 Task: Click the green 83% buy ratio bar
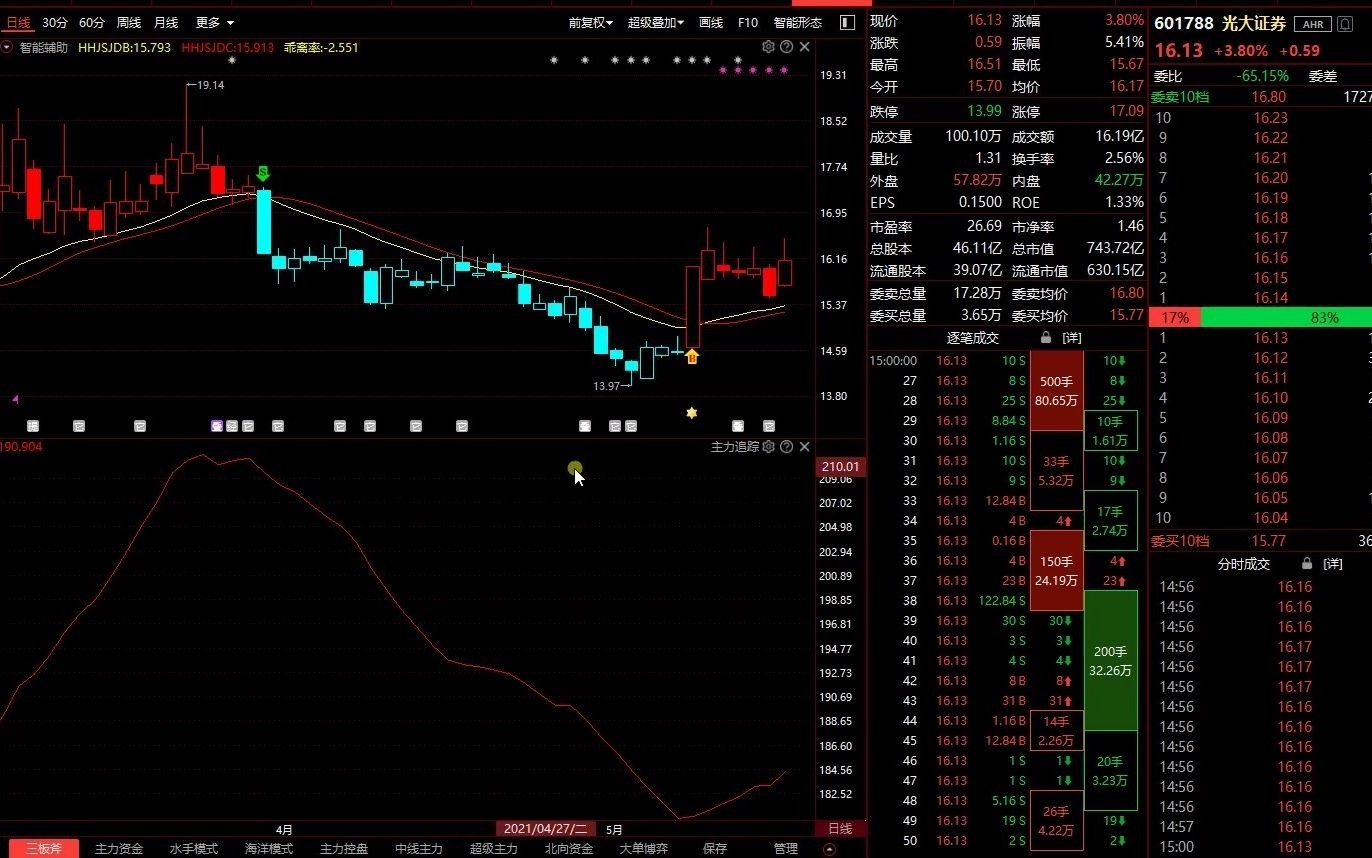[x=1286, y=318]
